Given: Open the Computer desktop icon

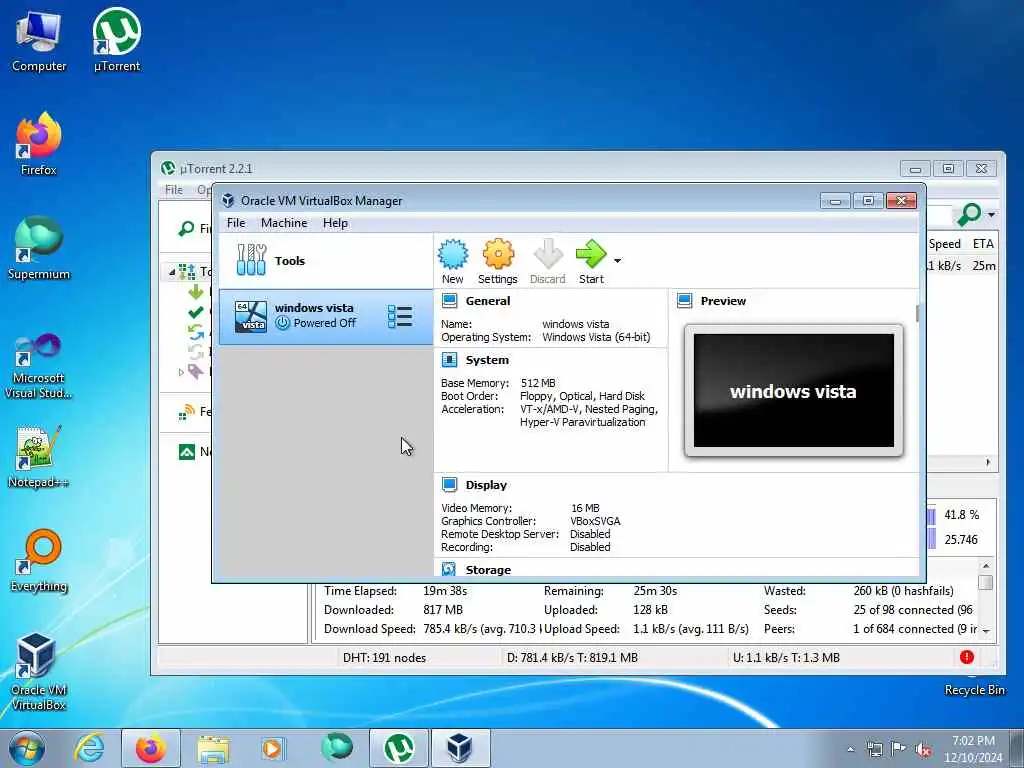Looking at the screenshot, I should (x=39, y=40).
